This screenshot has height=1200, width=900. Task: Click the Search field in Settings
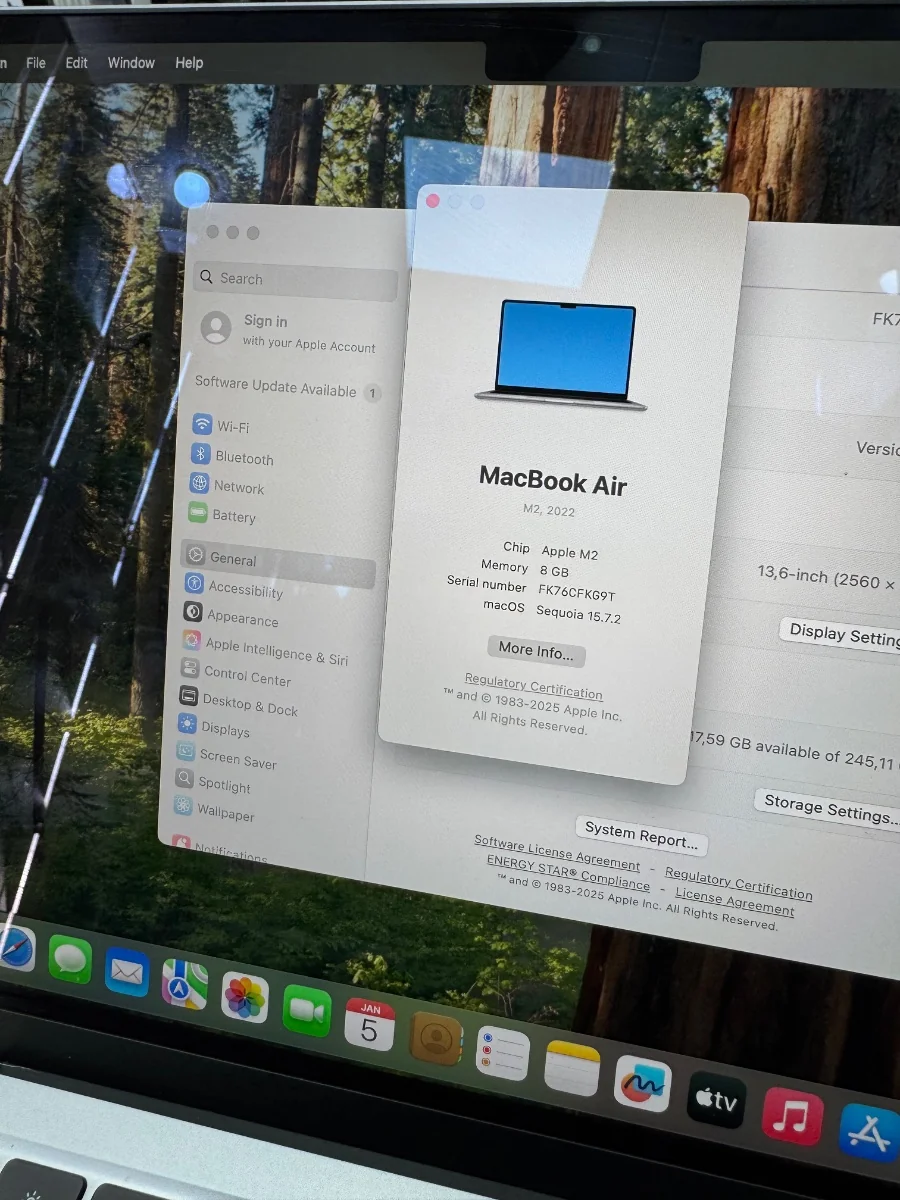point(295,279)
